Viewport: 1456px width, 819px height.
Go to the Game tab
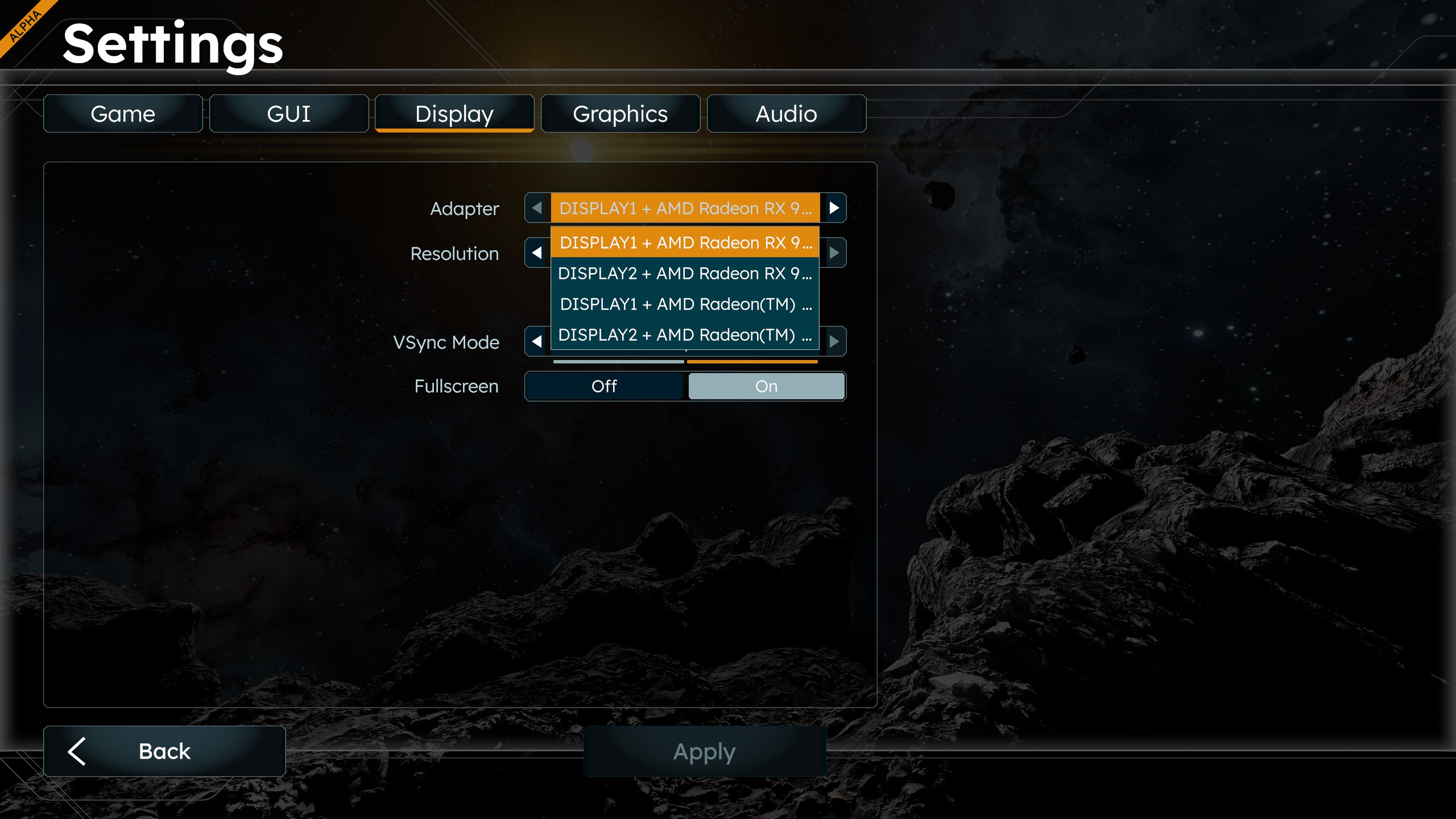pos(123,114)
